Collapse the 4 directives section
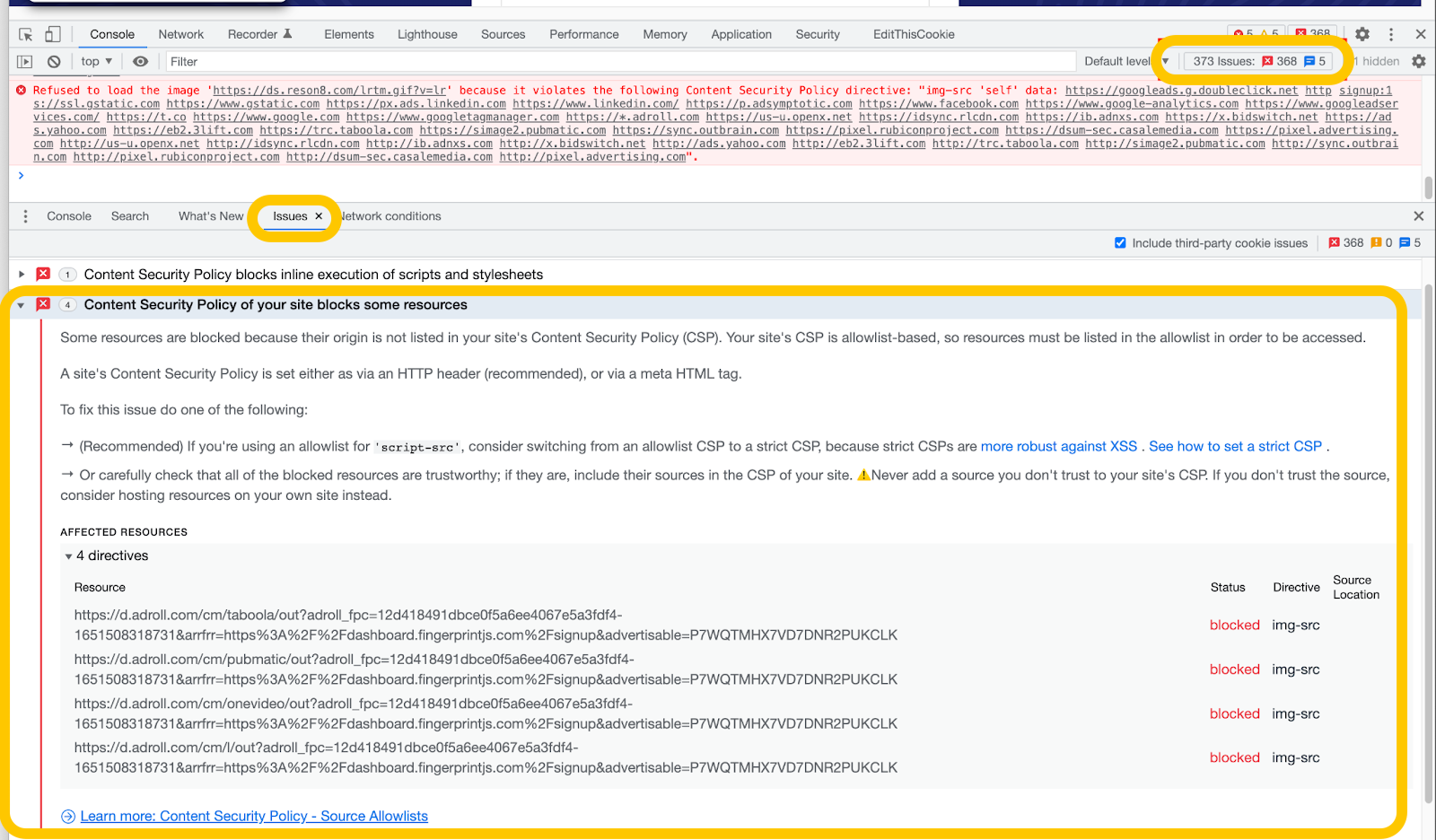This screenshot has height=840, width=1436. tap(69, 556)
